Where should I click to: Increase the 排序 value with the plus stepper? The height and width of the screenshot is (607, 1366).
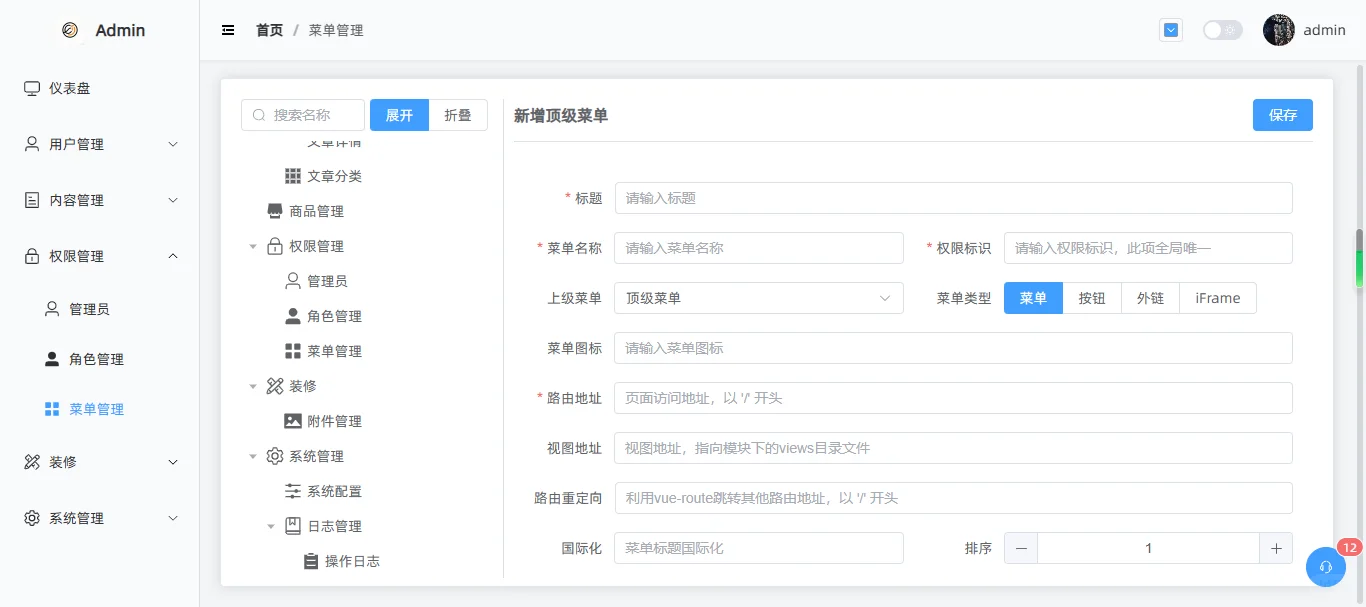click(1276, 547)
